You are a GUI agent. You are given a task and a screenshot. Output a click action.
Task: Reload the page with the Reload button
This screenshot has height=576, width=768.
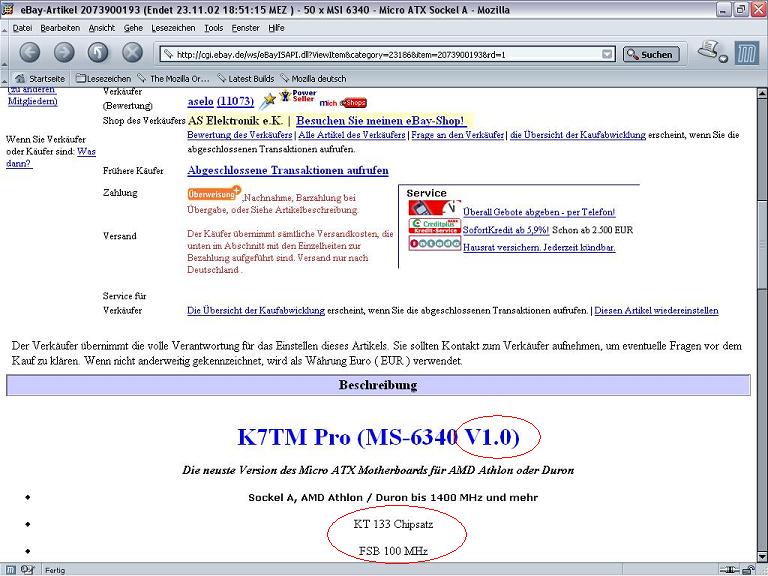(x=98, y=52)
